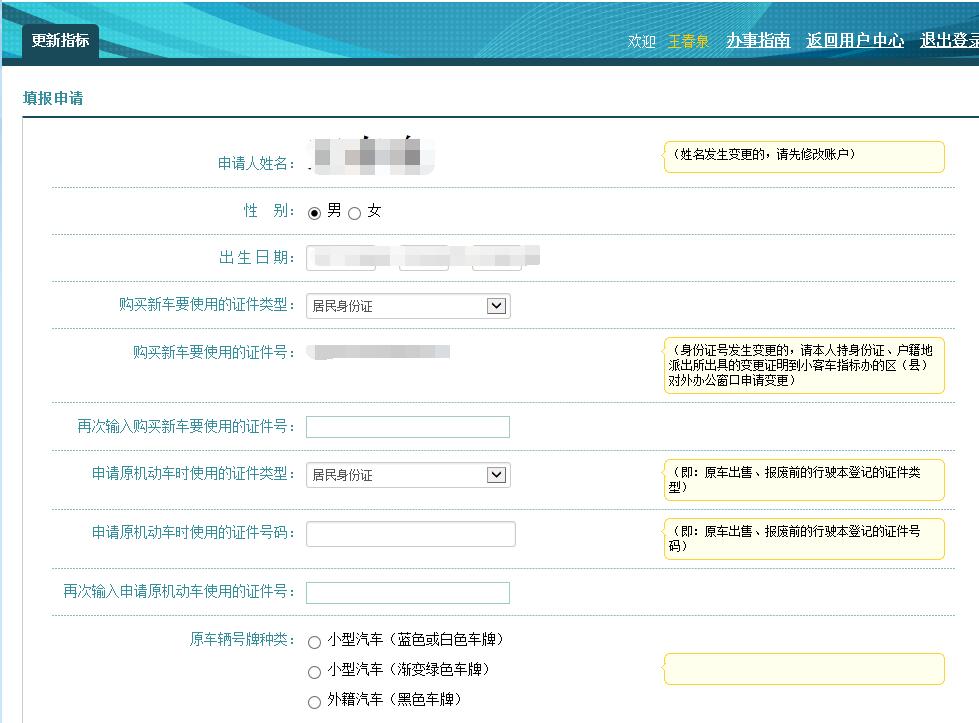Select the 女 gender radio button
This screenshot has height=723, width=979.
pos(354,211)
